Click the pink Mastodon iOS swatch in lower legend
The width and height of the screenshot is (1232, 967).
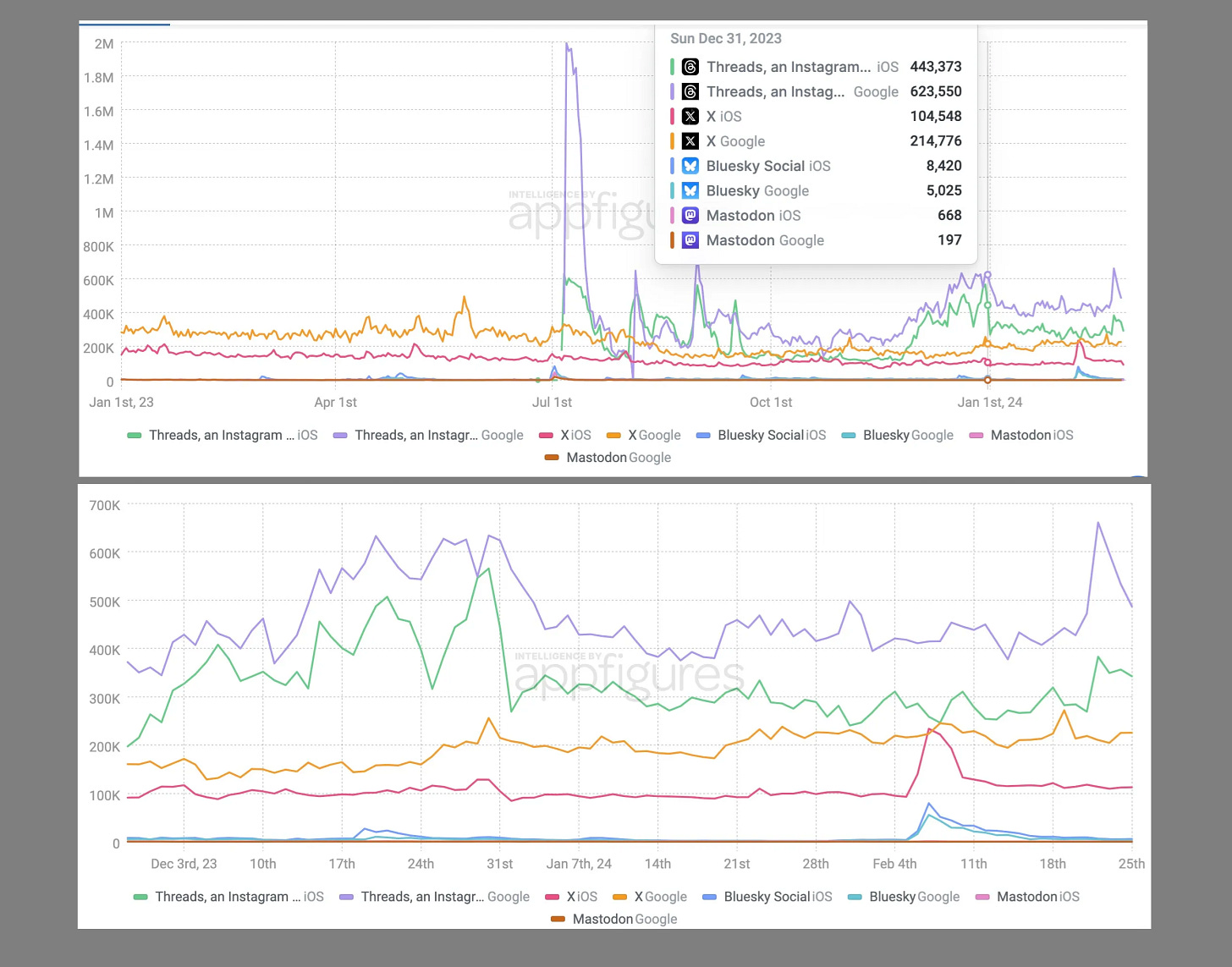[x=982, y=897]
